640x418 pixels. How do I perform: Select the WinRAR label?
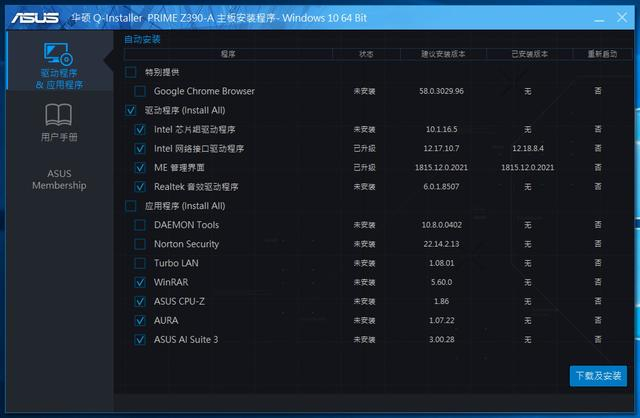[x=171, y=282]
